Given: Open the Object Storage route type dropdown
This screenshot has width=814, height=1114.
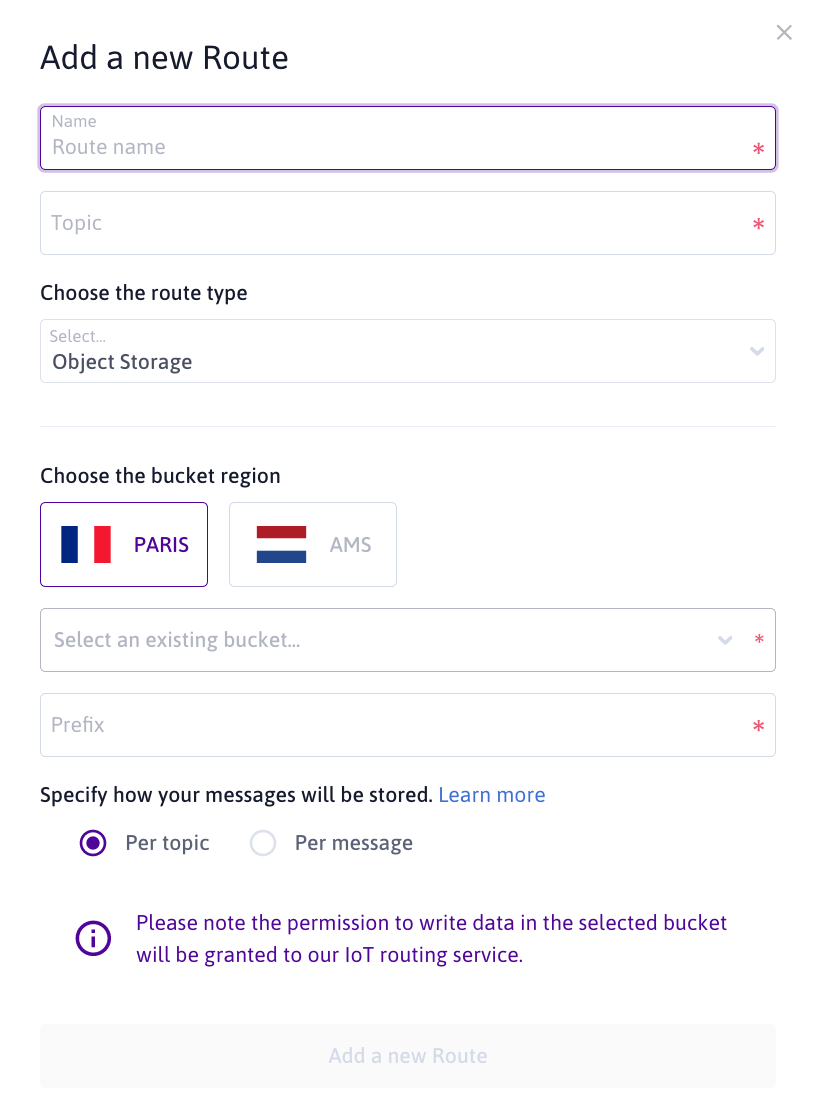Looking at the screenshot, I should point(400,351).
